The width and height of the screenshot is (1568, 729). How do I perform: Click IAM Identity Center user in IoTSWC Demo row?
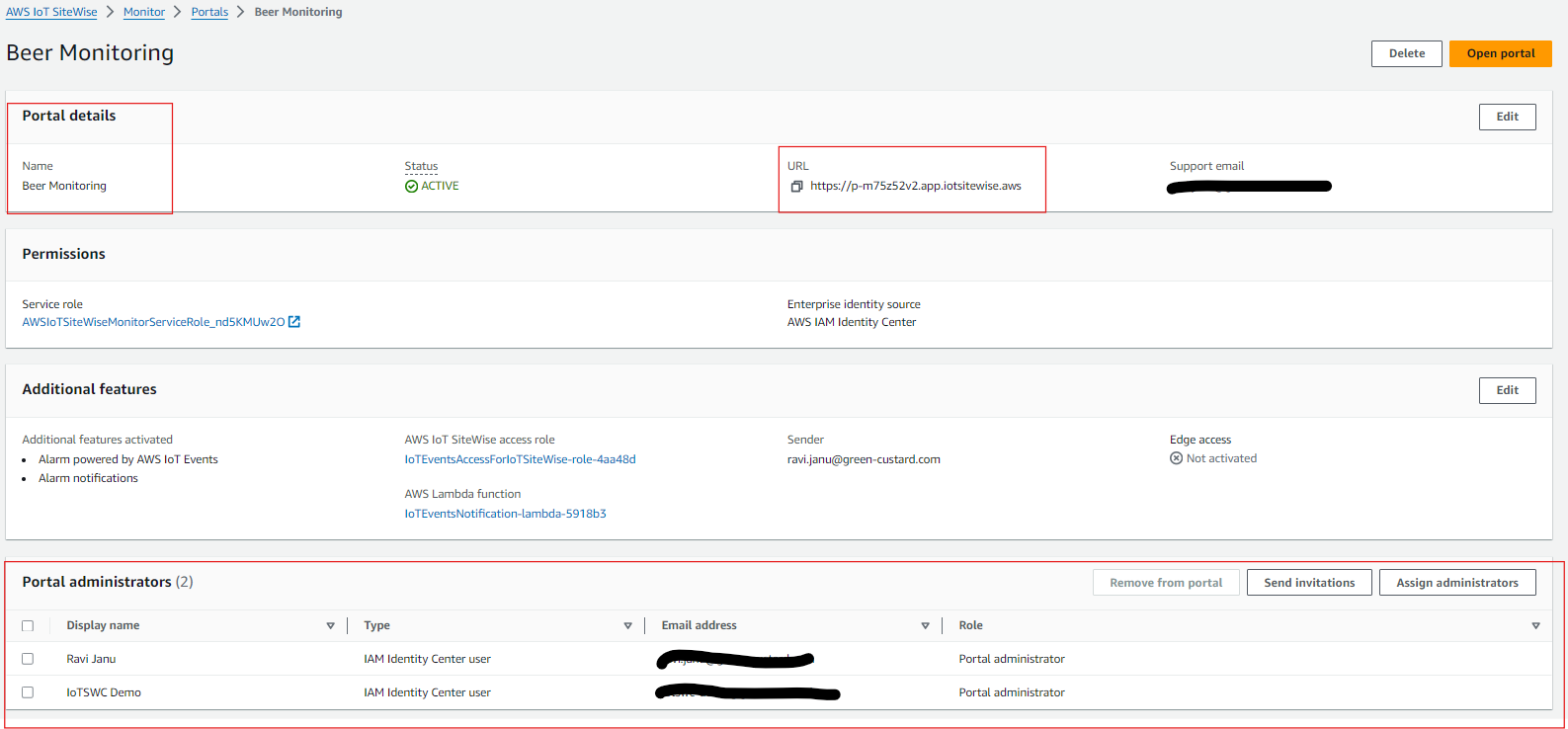point(427,692)
